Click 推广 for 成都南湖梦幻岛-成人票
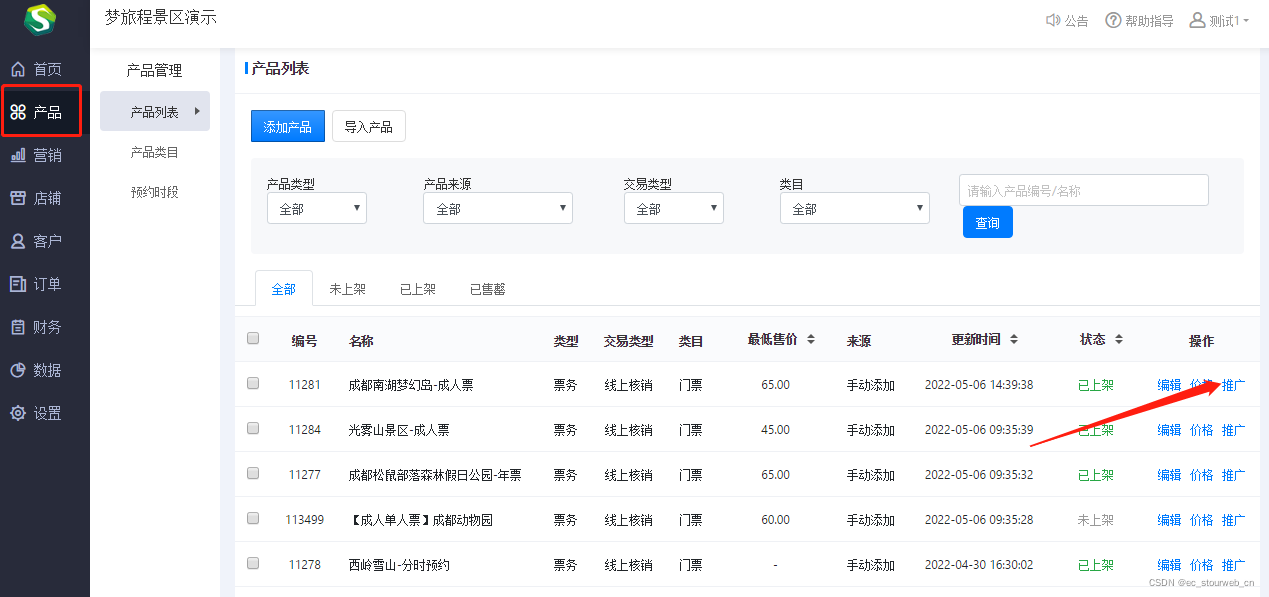Image resolution: width=1269 pixels, height=597 pixels. [1234, 385]
